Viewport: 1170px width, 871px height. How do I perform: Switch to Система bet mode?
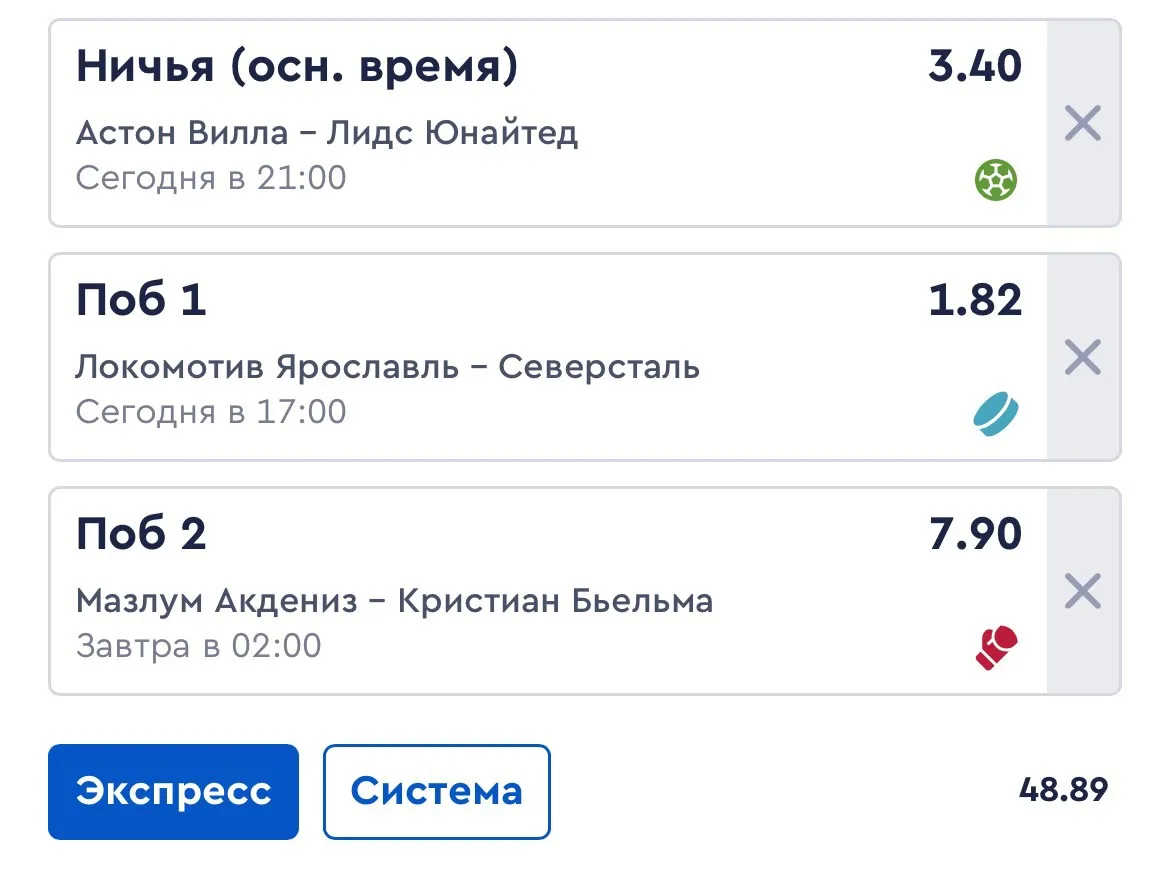point(437,791)
